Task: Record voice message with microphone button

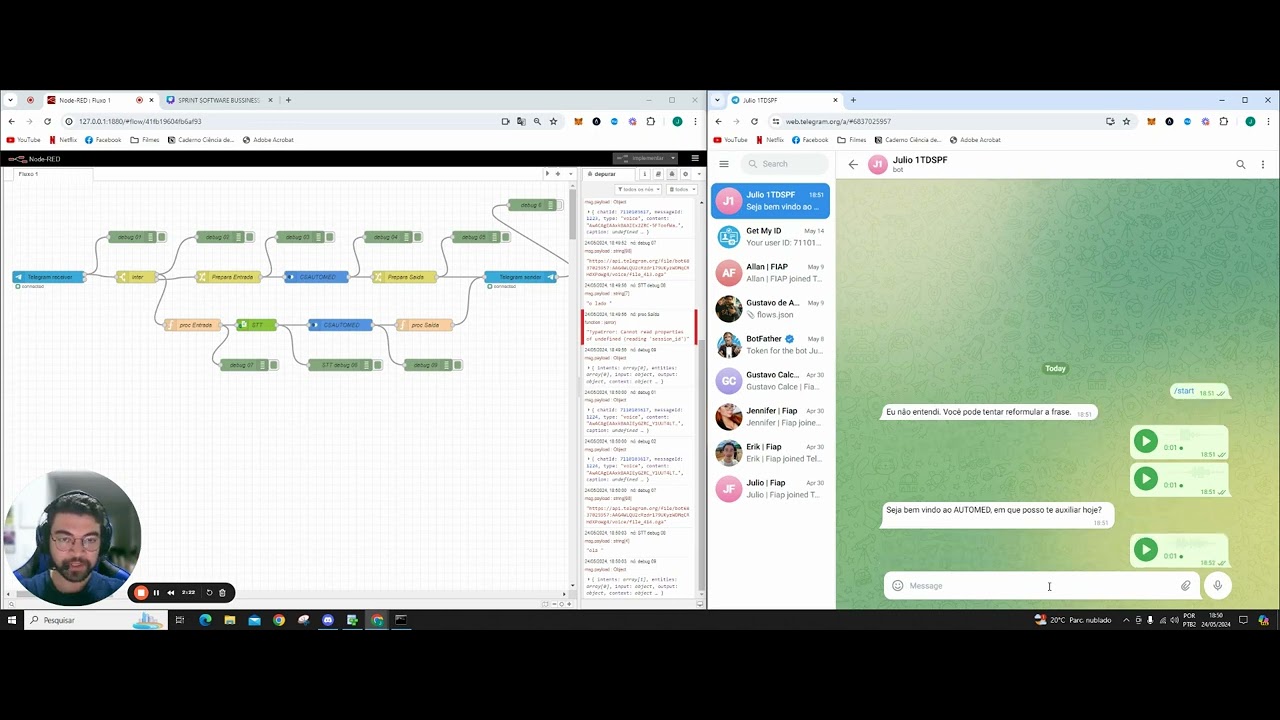Action: (1217, 586)
